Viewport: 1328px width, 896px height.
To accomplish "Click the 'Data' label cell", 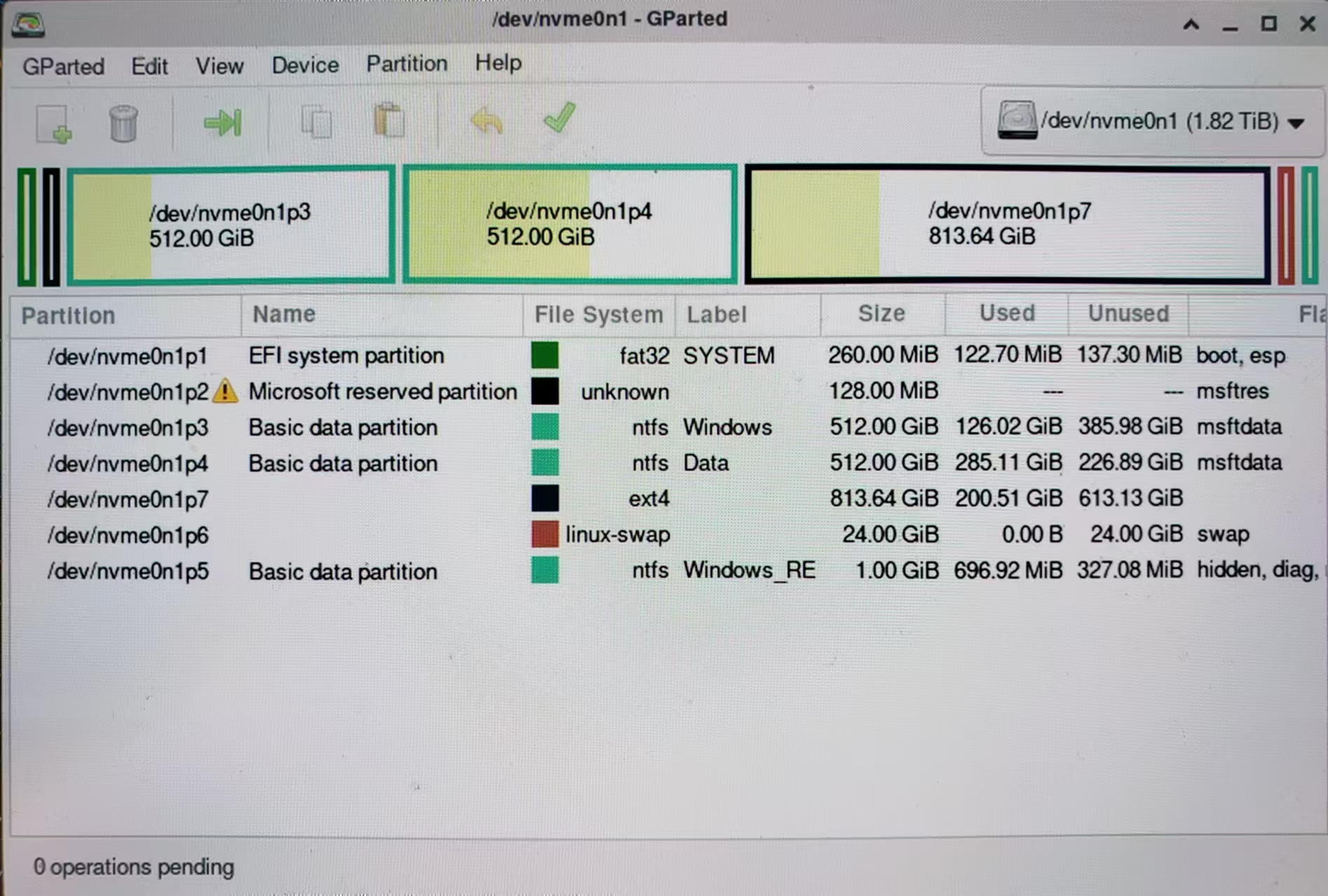I will point(706,463).
